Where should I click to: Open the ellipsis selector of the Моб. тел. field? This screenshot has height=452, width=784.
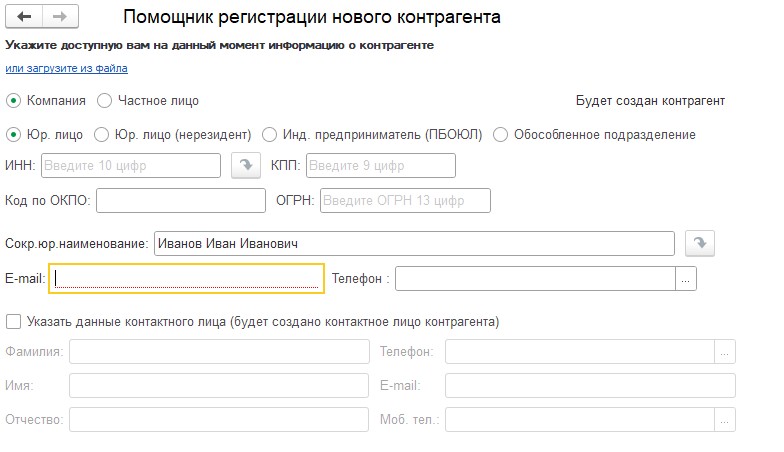[x=724, y=420]
